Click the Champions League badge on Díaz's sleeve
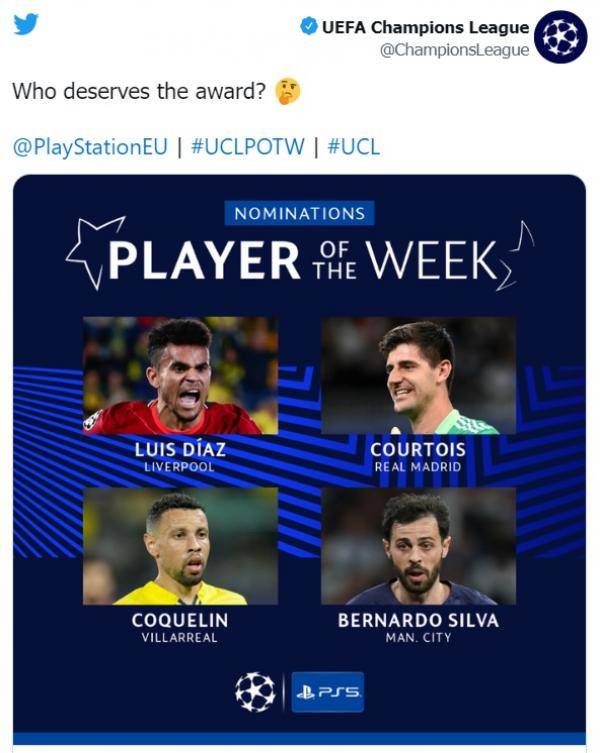 coord(92,422)
